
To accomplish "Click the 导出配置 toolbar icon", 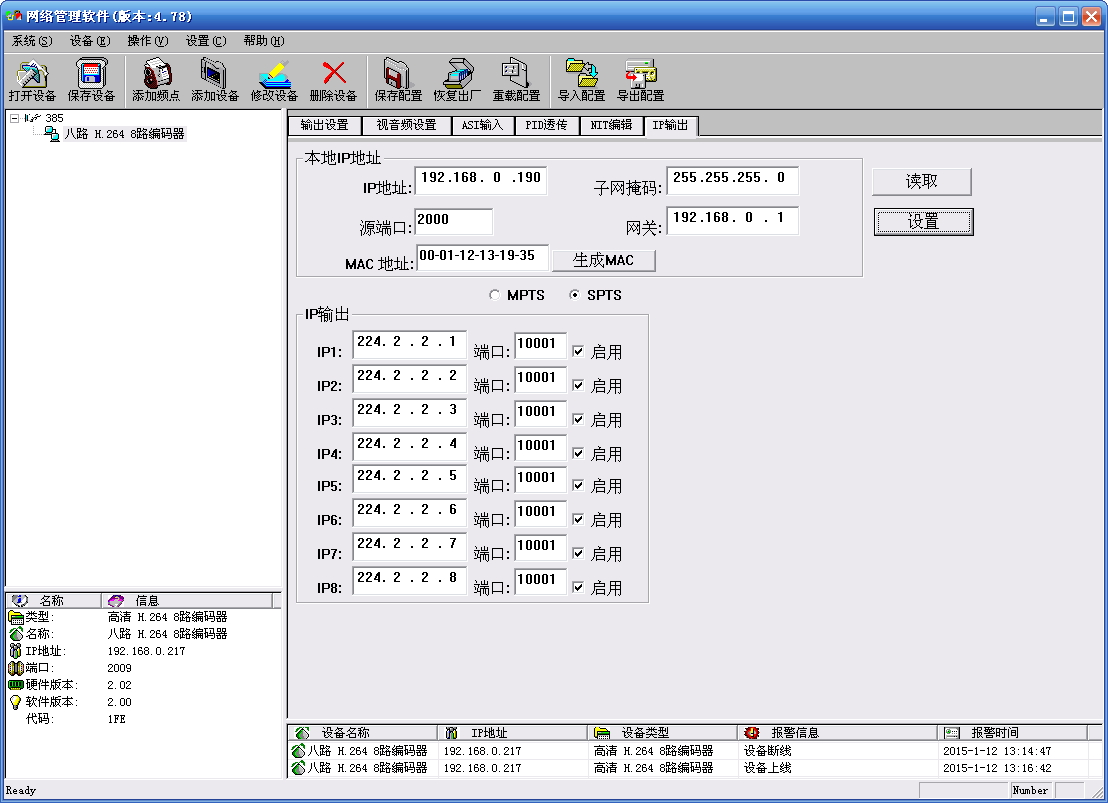I will (x=640, y=74).
